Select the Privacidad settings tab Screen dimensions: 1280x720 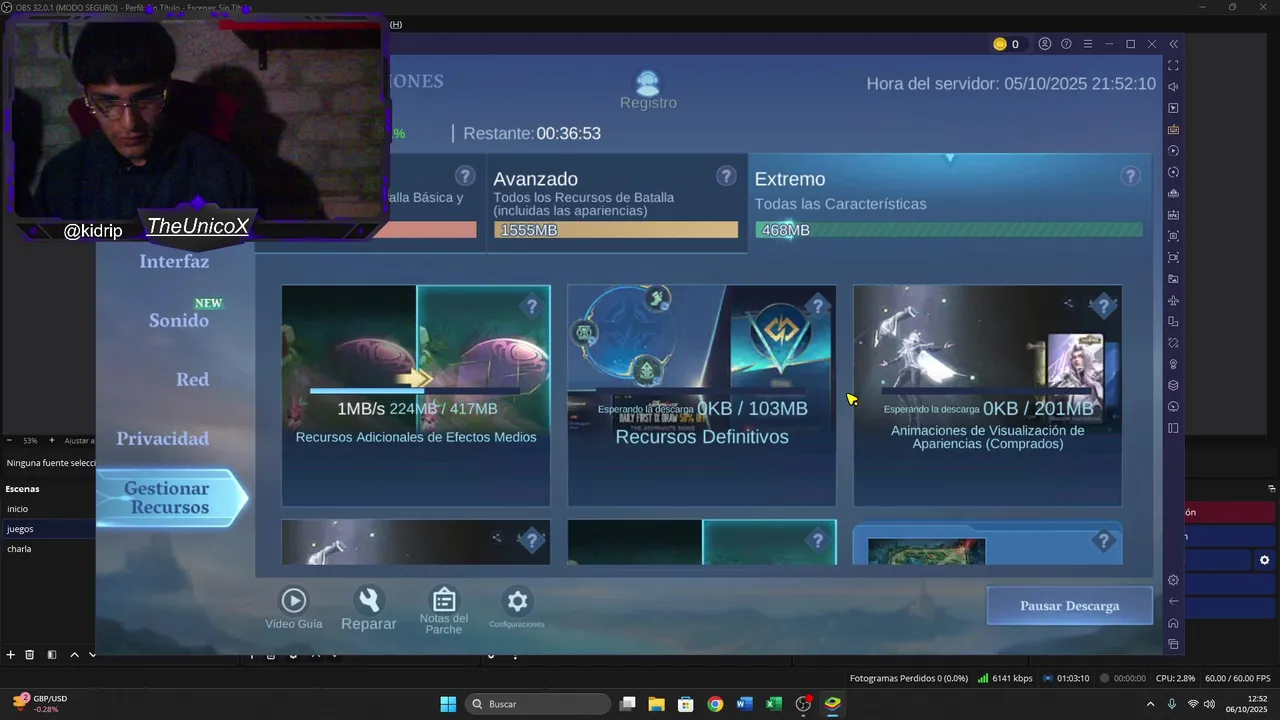click(163, 439)
